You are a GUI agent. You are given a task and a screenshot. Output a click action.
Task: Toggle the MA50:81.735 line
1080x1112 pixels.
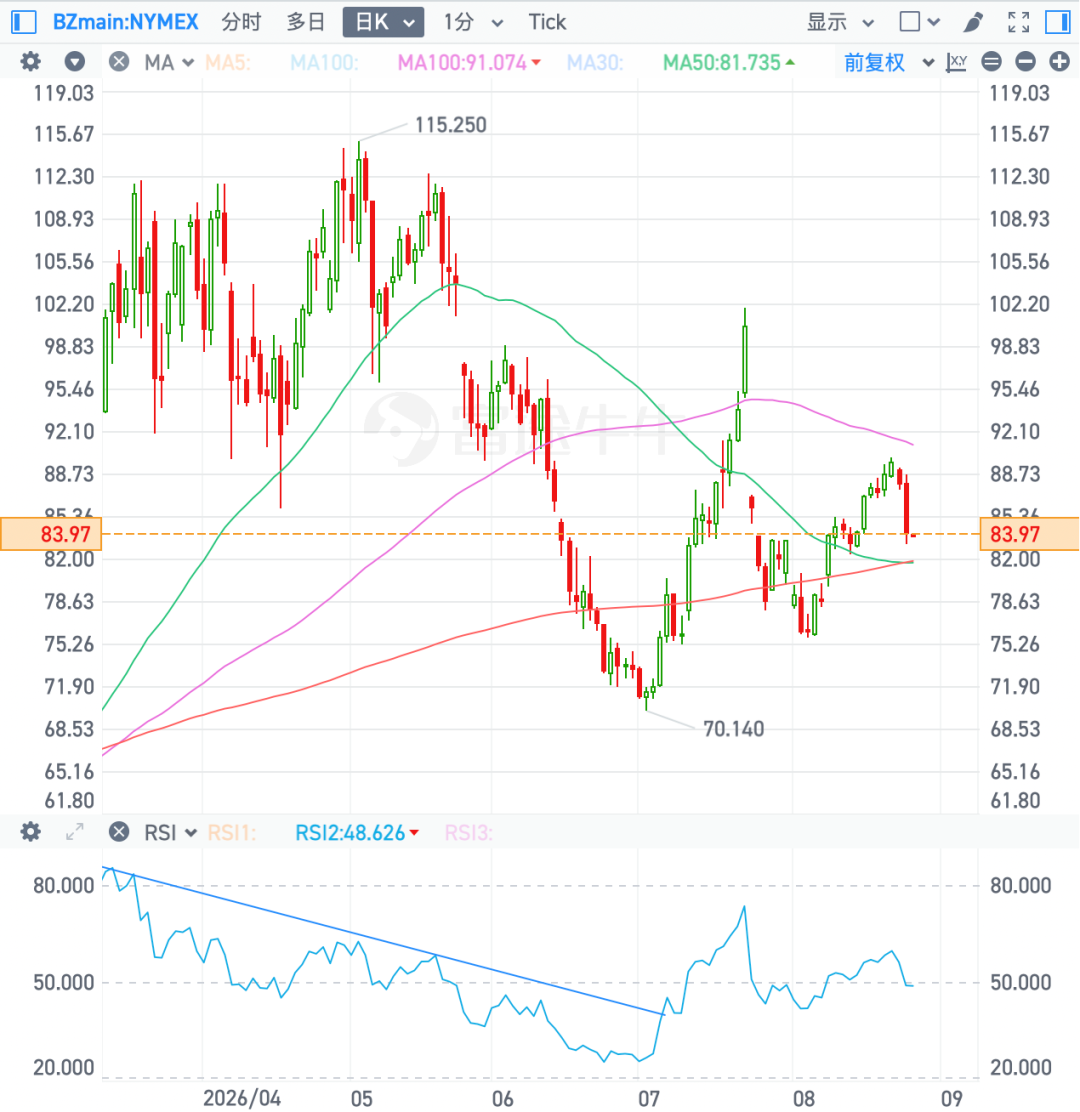click(728, 62)
